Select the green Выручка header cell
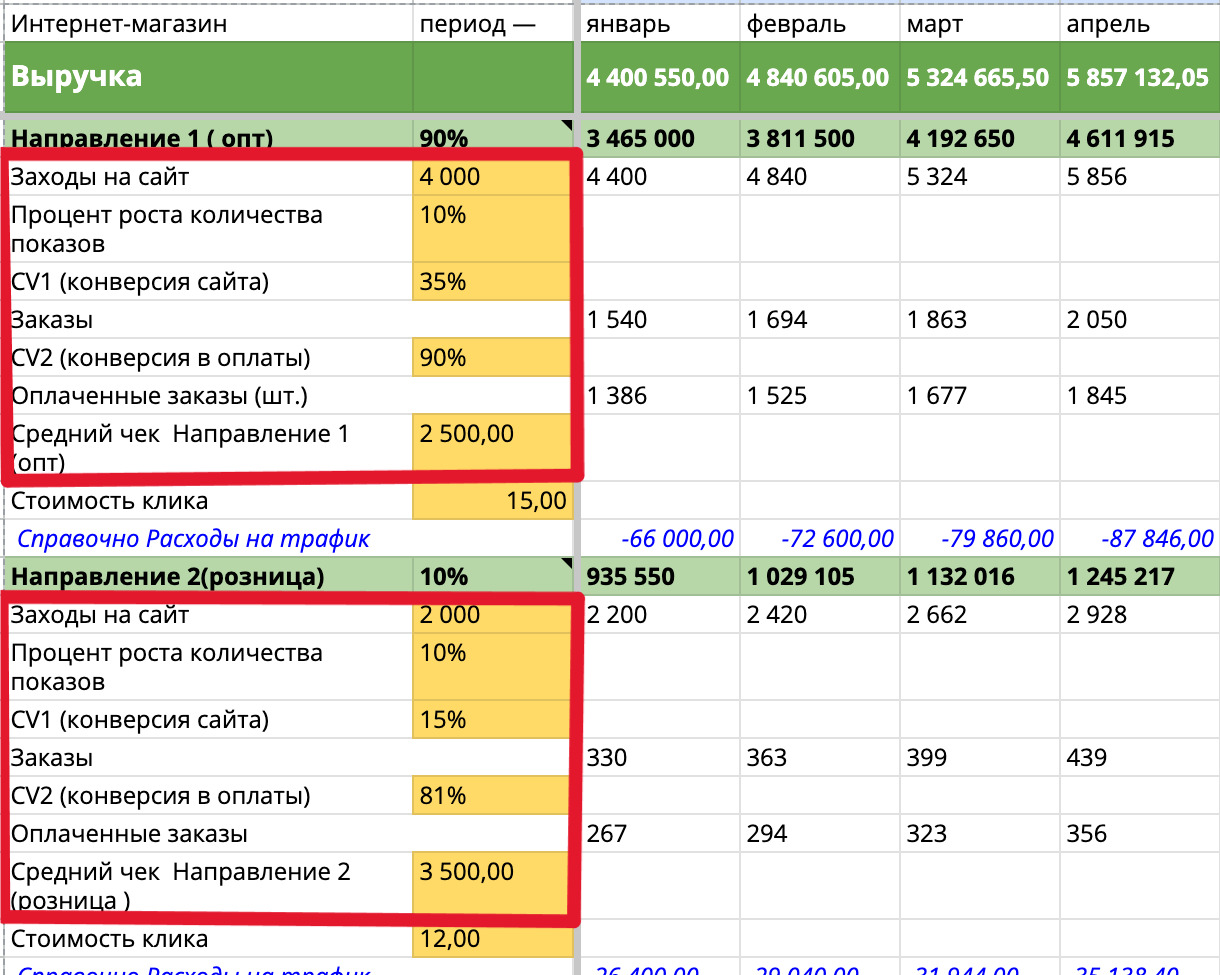1220x975 pixels. (208, 77)
